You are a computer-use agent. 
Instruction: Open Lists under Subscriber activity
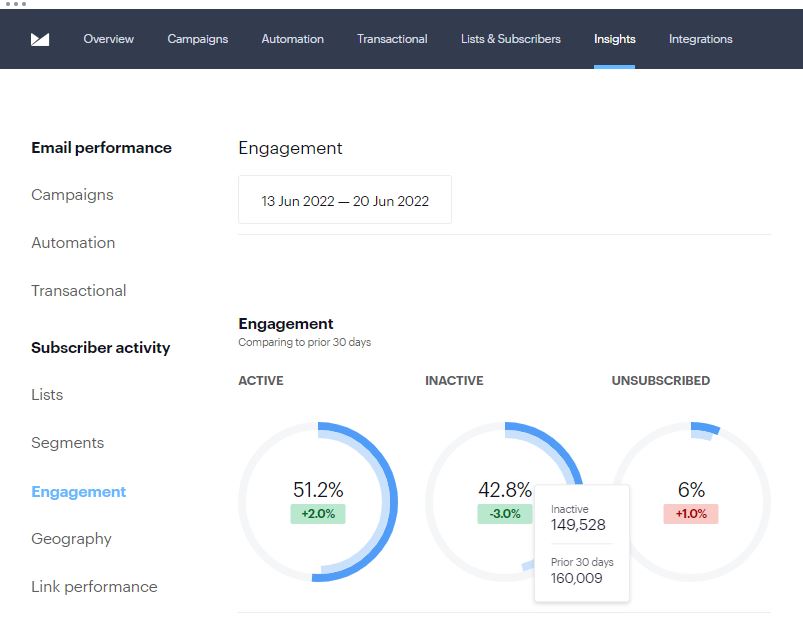tap(47, 395)
